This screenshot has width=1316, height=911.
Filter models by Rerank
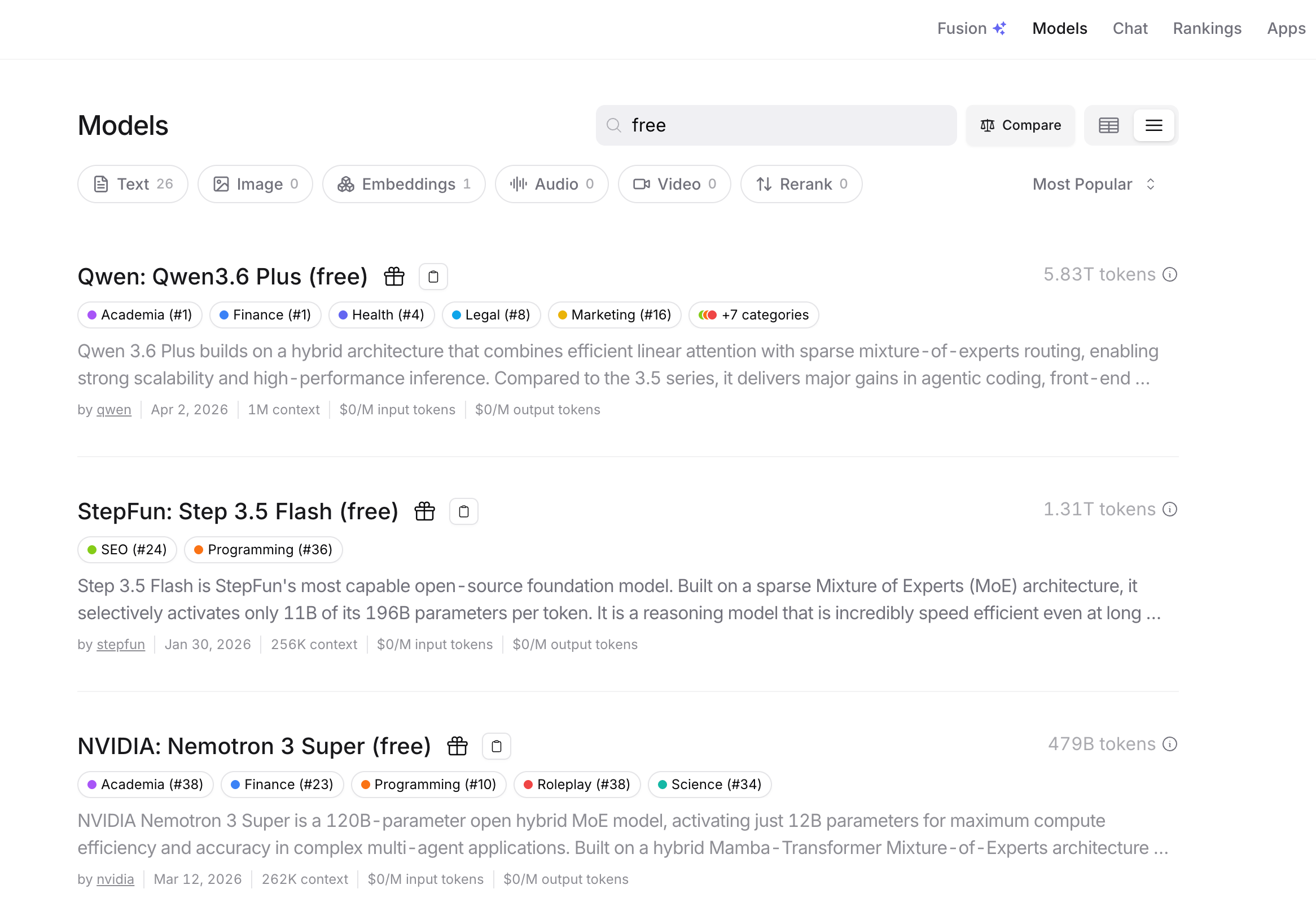coord(801,184)
